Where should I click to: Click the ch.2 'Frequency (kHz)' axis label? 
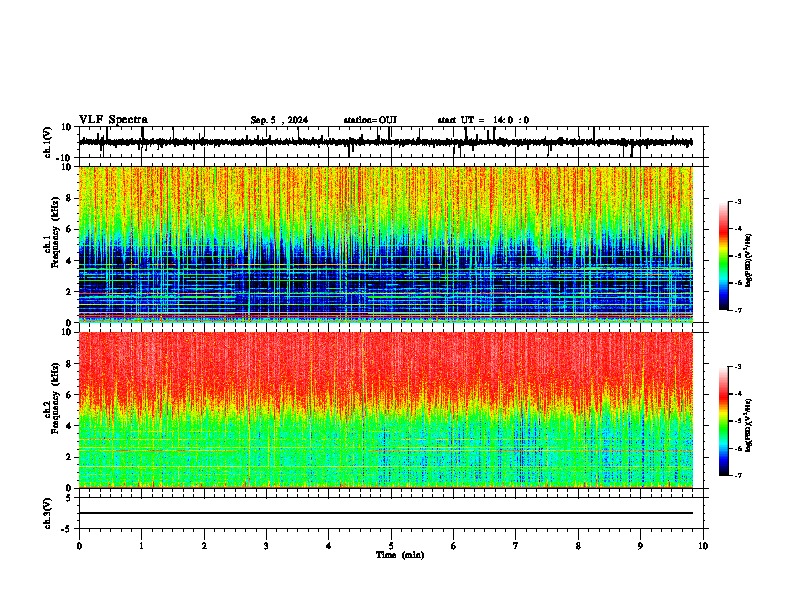[x=55, y=398]
